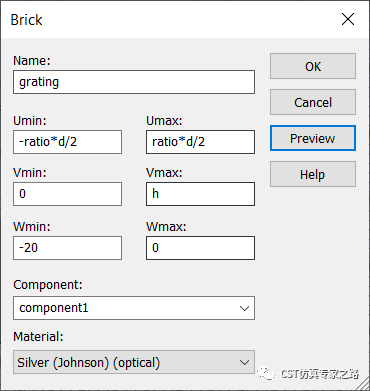The width and height of the screenshot is (370, 391).
Task: Select the Vmin field showing 0
Action: [67, 194]
